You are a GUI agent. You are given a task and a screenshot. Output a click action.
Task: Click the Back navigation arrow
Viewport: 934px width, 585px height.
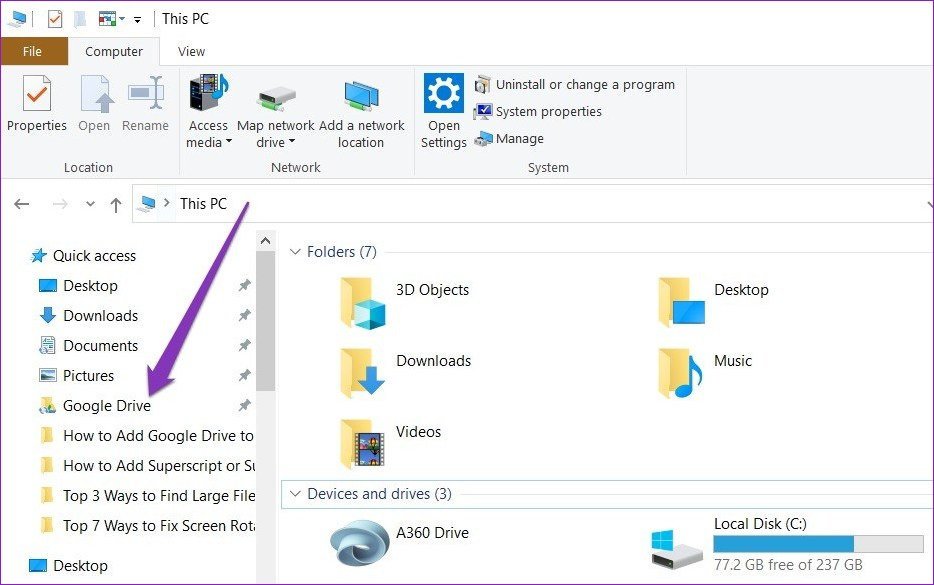coord(21,203)
